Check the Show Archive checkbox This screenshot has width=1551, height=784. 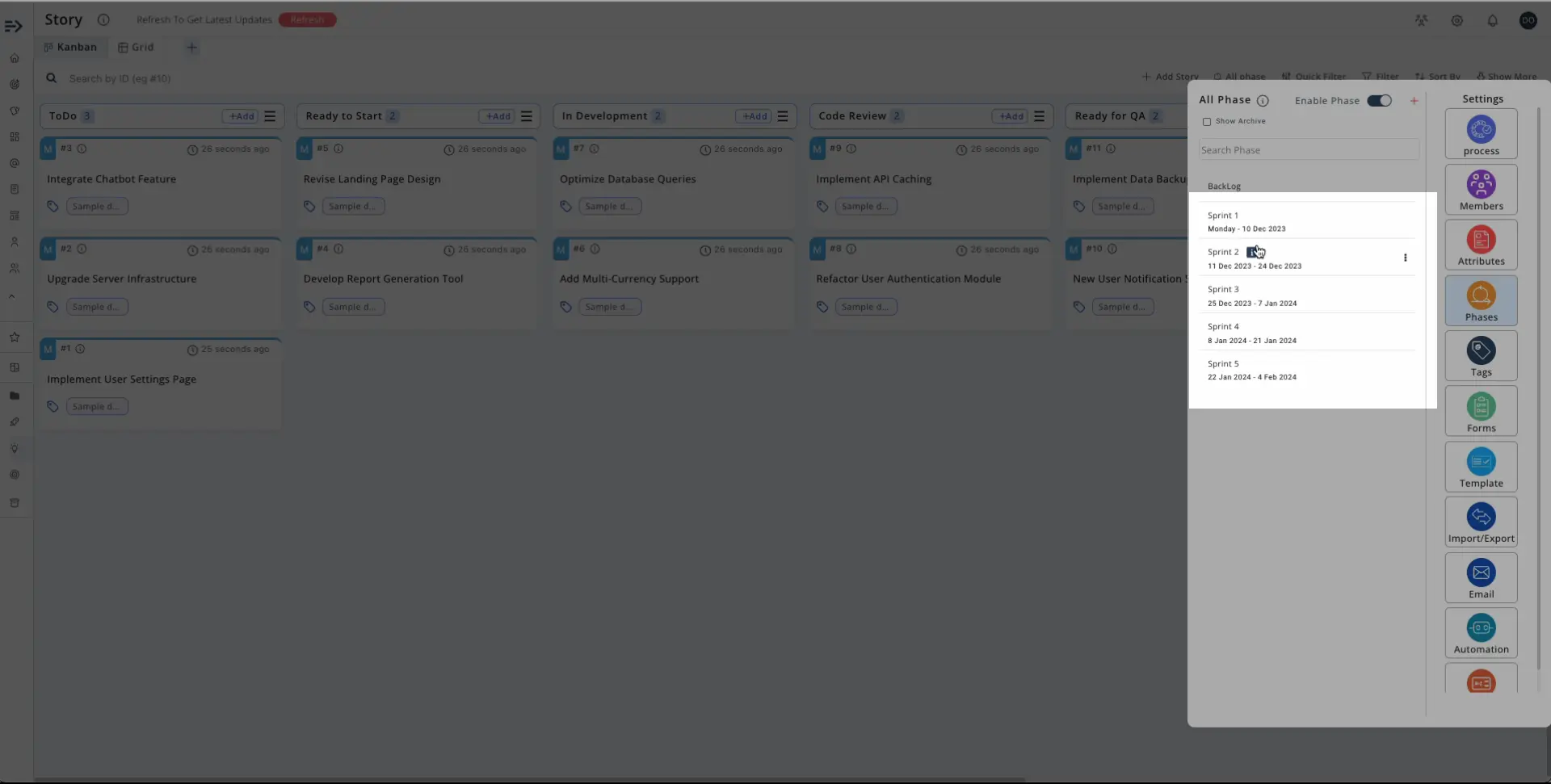(x=1207, y=122)
